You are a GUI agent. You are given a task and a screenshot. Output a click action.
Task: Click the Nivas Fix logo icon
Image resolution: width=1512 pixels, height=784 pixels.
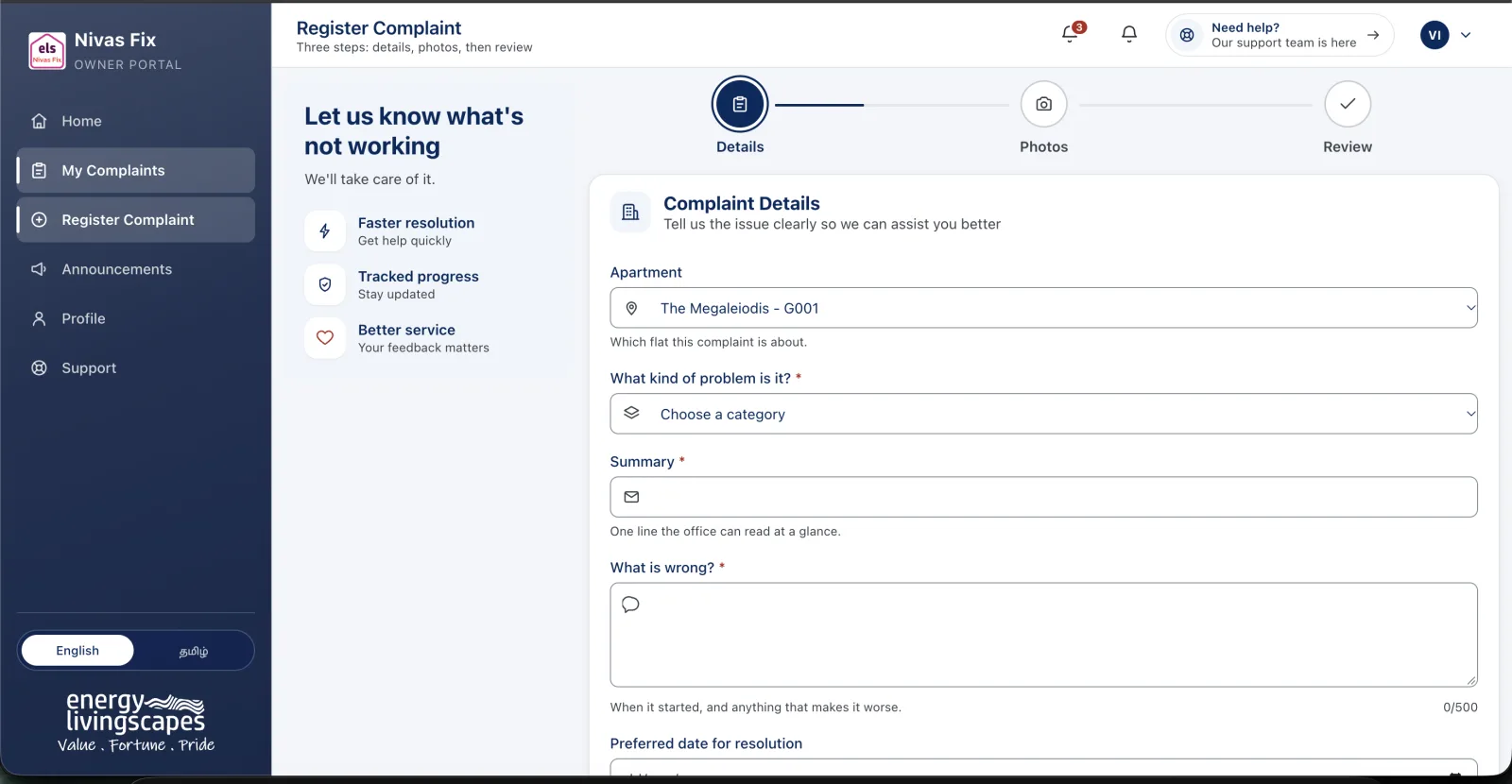[x=47, y=51]
